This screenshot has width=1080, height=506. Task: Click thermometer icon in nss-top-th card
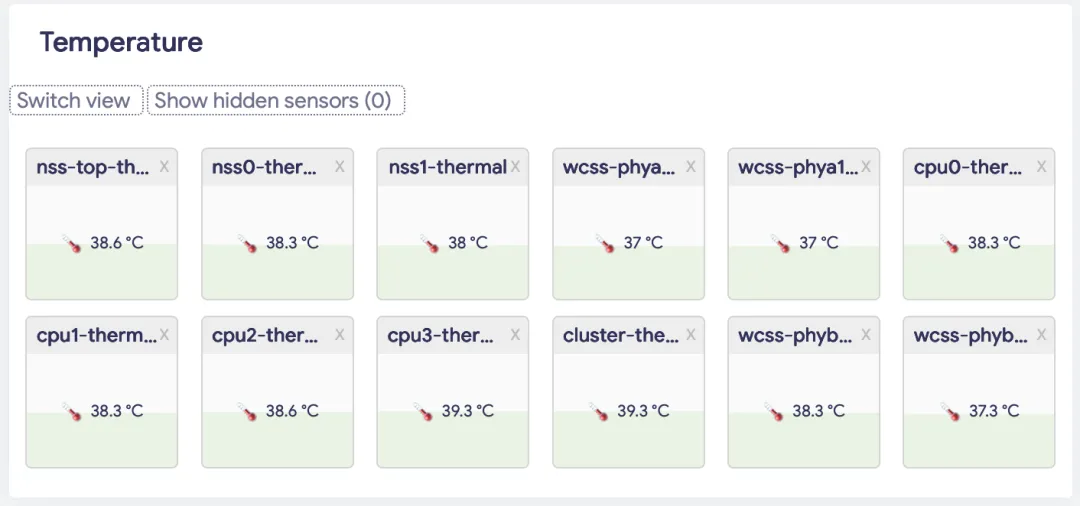click(x=70, y=243)
